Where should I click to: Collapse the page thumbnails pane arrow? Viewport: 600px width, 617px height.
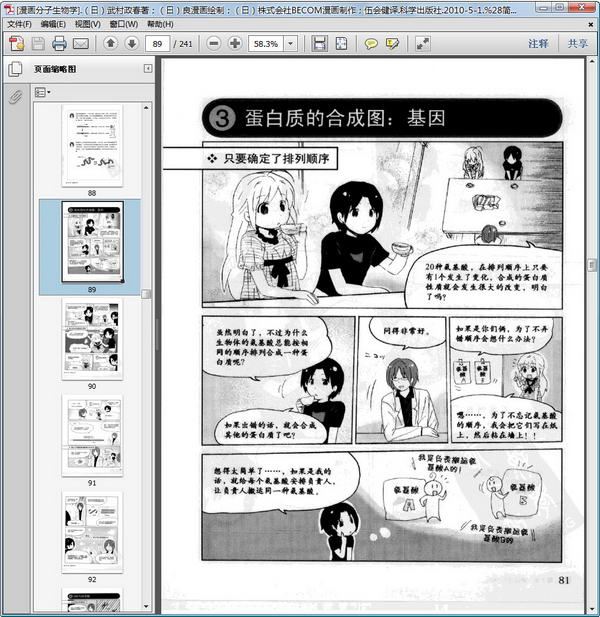(x=148, y=69)
